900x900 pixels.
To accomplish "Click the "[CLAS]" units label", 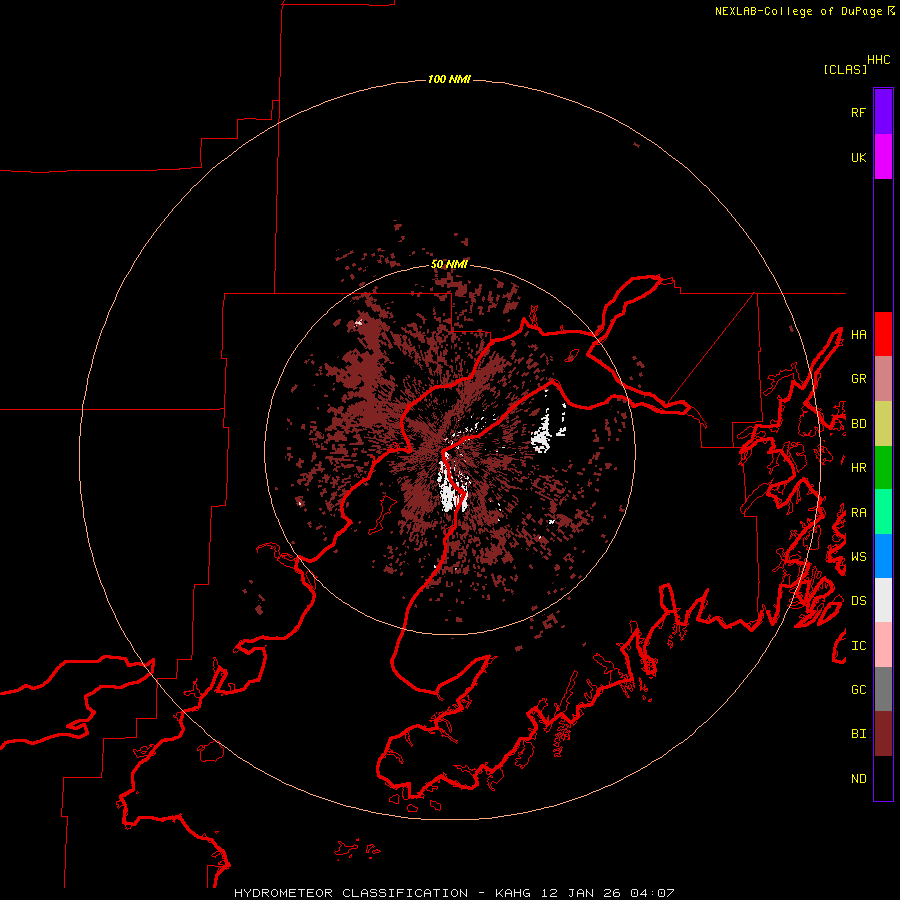I will click(845, 69).
